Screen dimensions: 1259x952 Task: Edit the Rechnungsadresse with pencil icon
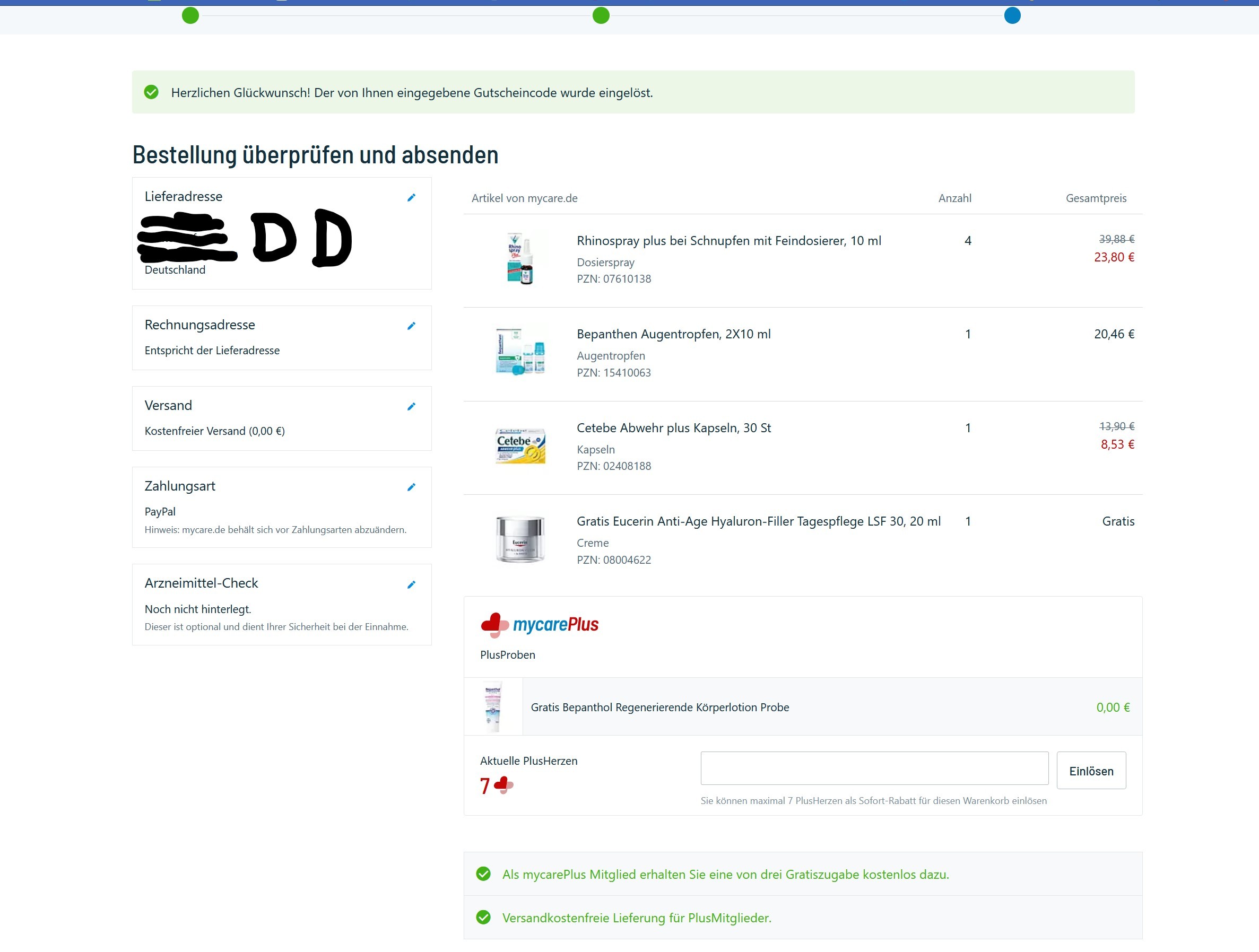[x=411, y=326]
